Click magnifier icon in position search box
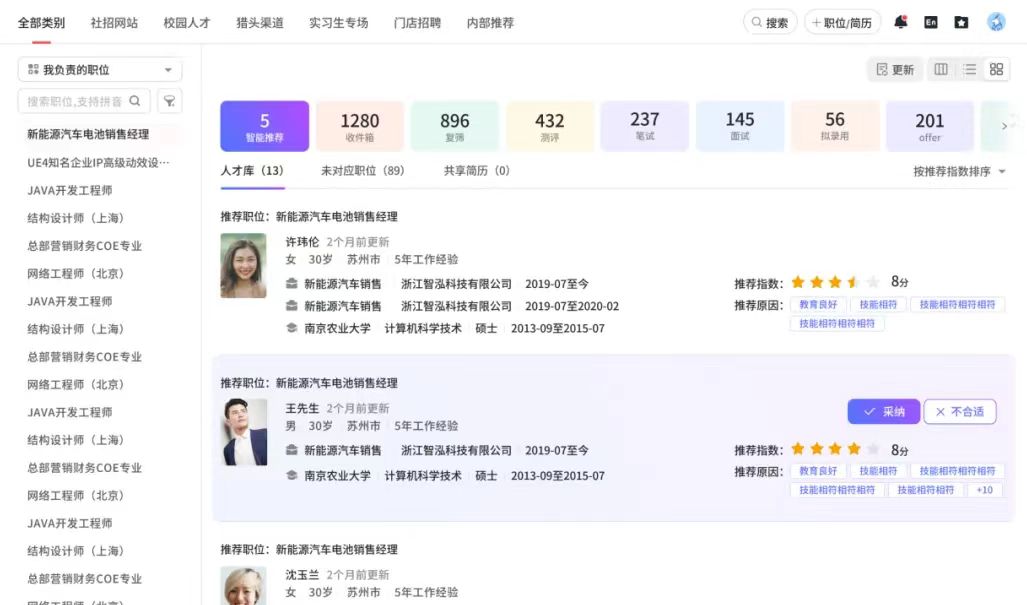Image resolution: width=1027 pixels, height=605 pixels. (135, 101)
